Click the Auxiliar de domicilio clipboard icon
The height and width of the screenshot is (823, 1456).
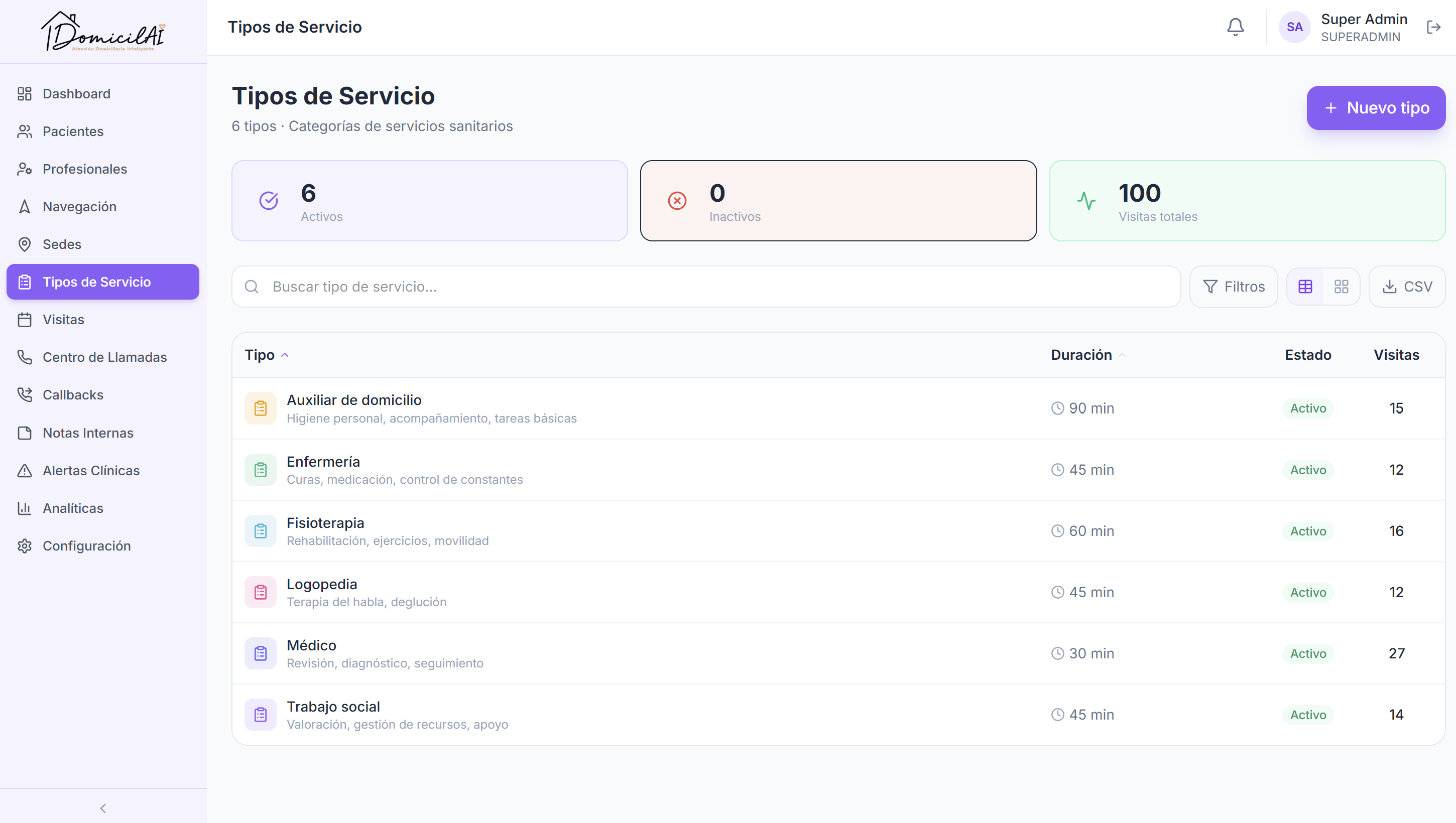(x=260, y=408)
